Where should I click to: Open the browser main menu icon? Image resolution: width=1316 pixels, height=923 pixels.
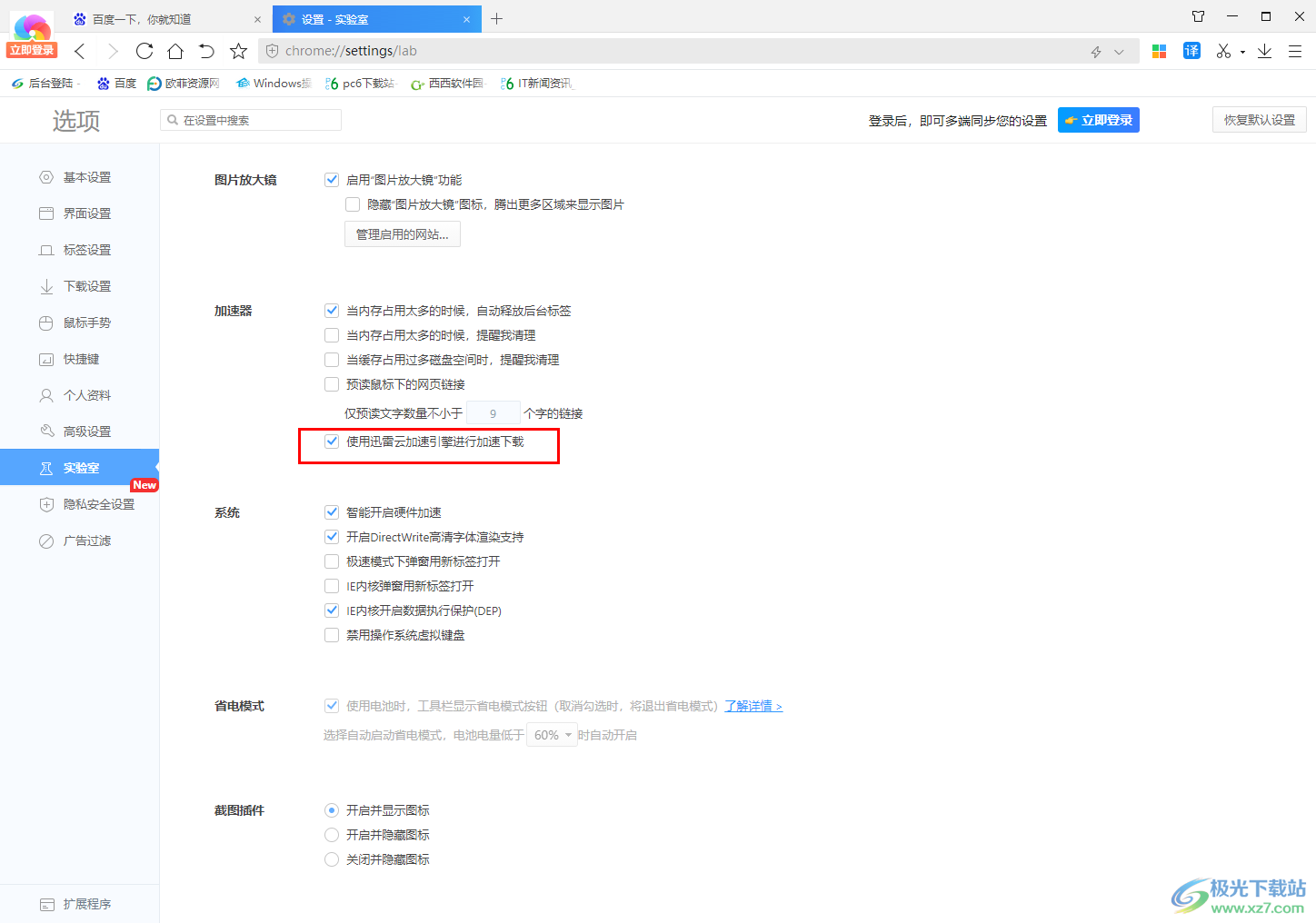coord(1295,51)
